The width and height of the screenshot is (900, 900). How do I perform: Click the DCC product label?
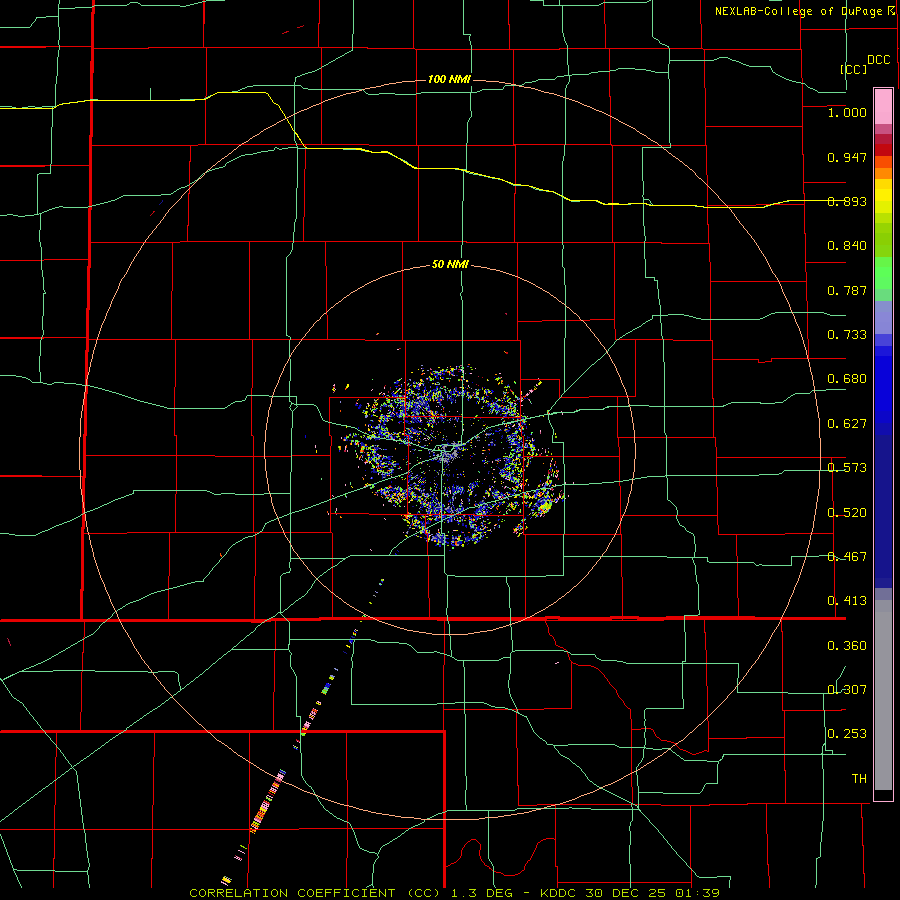[878, 60]
